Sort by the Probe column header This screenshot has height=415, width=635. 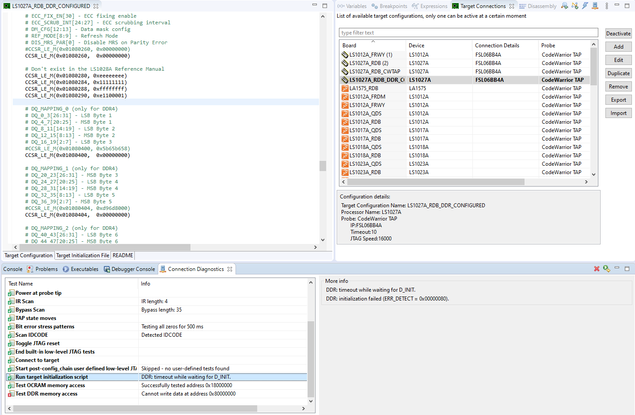tap(565, 45)
